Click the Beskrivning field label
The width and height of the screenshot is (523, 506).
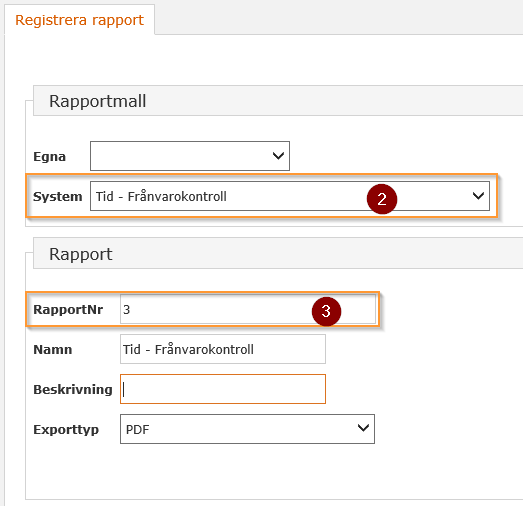tap(73, 390)
